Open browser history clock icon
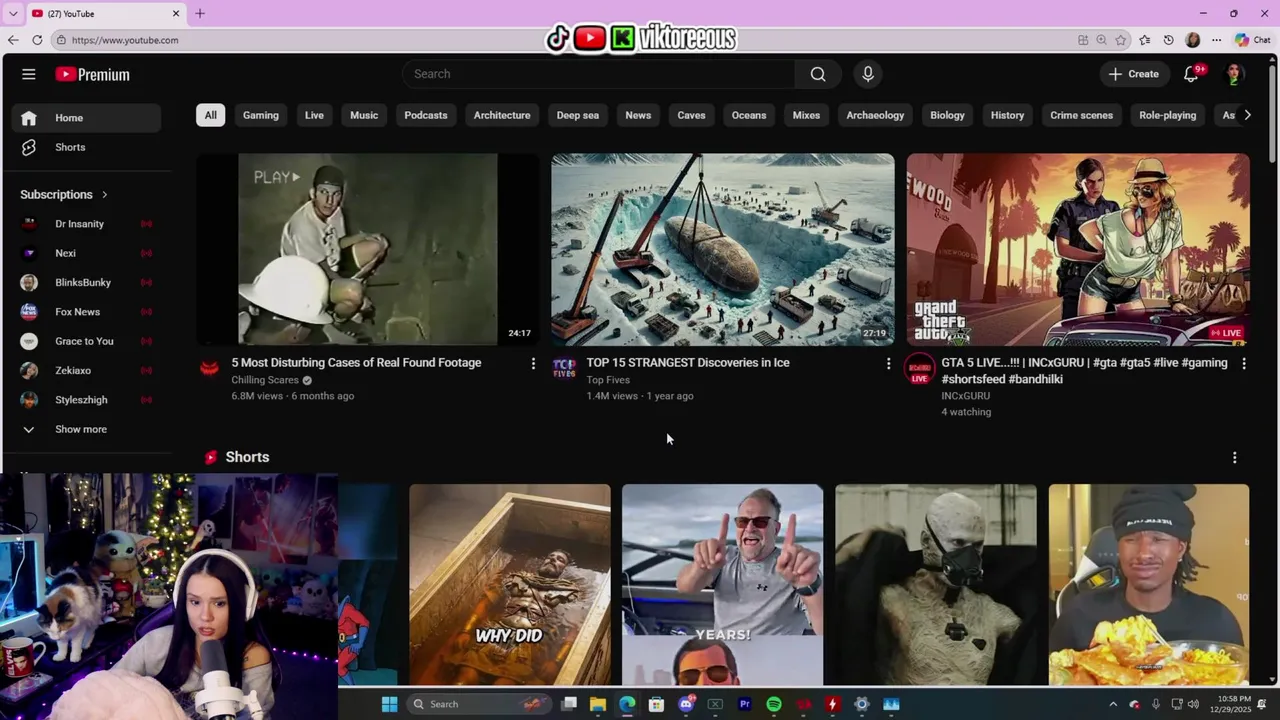The width and height of the screenshot is (1280, 720). pos(1168,40)
